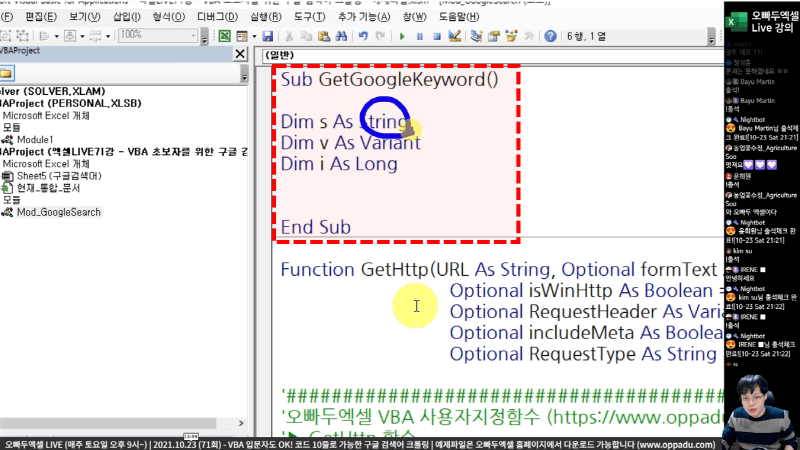The width and height of the screenshot is (800, 450).
Task: Paste with the clipboard toolbar icon
Action: click(321, 35)
